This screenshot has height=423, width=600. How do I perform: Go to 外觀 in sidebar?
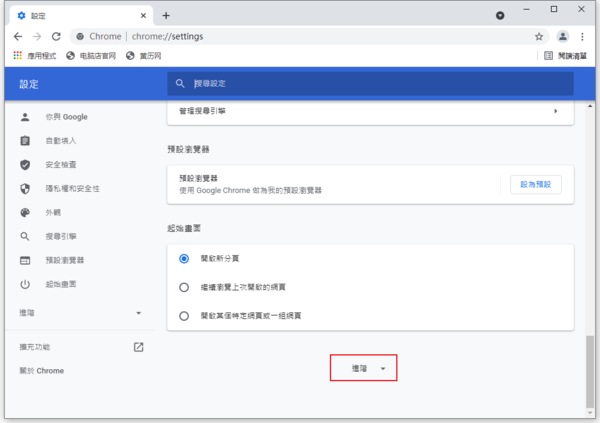coord(52,212)
